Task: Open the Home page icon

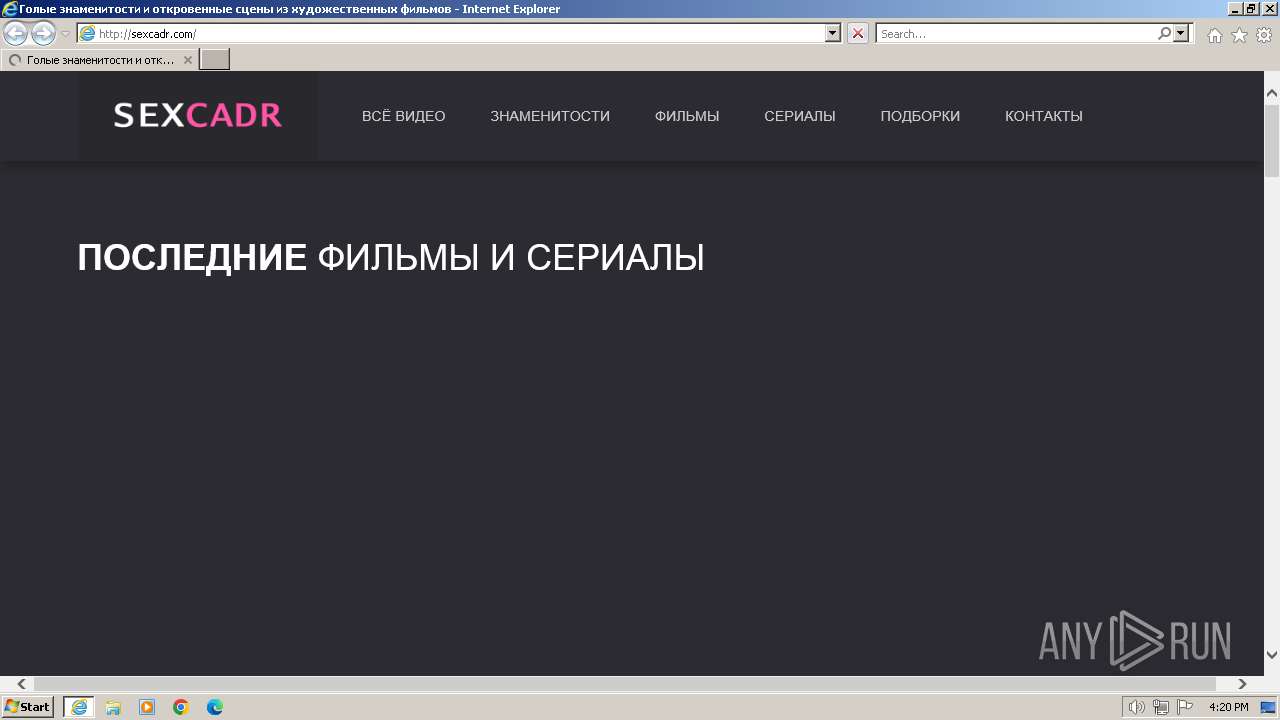Action: pos(1214,35)
